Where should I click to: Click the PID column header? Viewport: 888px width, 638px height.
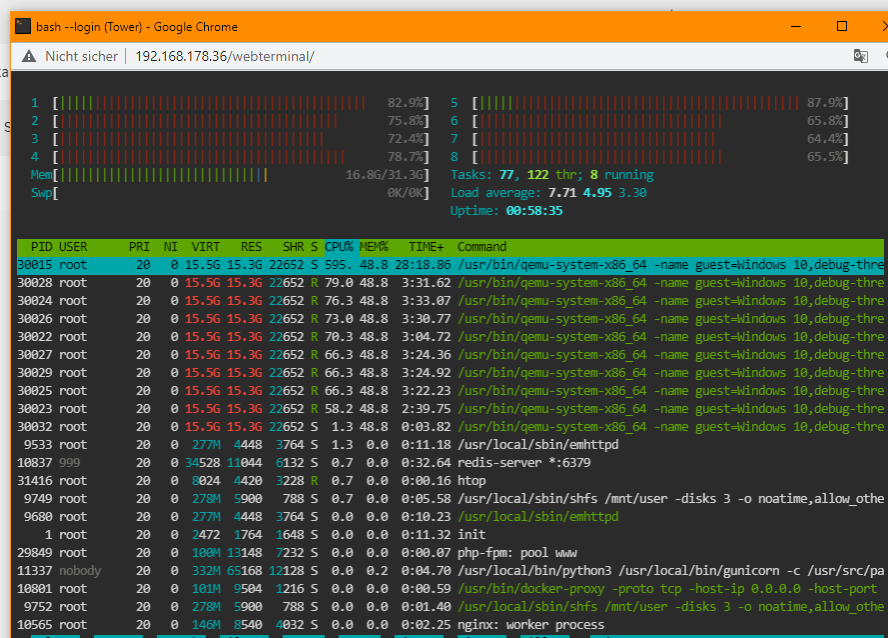click(41, 247)
